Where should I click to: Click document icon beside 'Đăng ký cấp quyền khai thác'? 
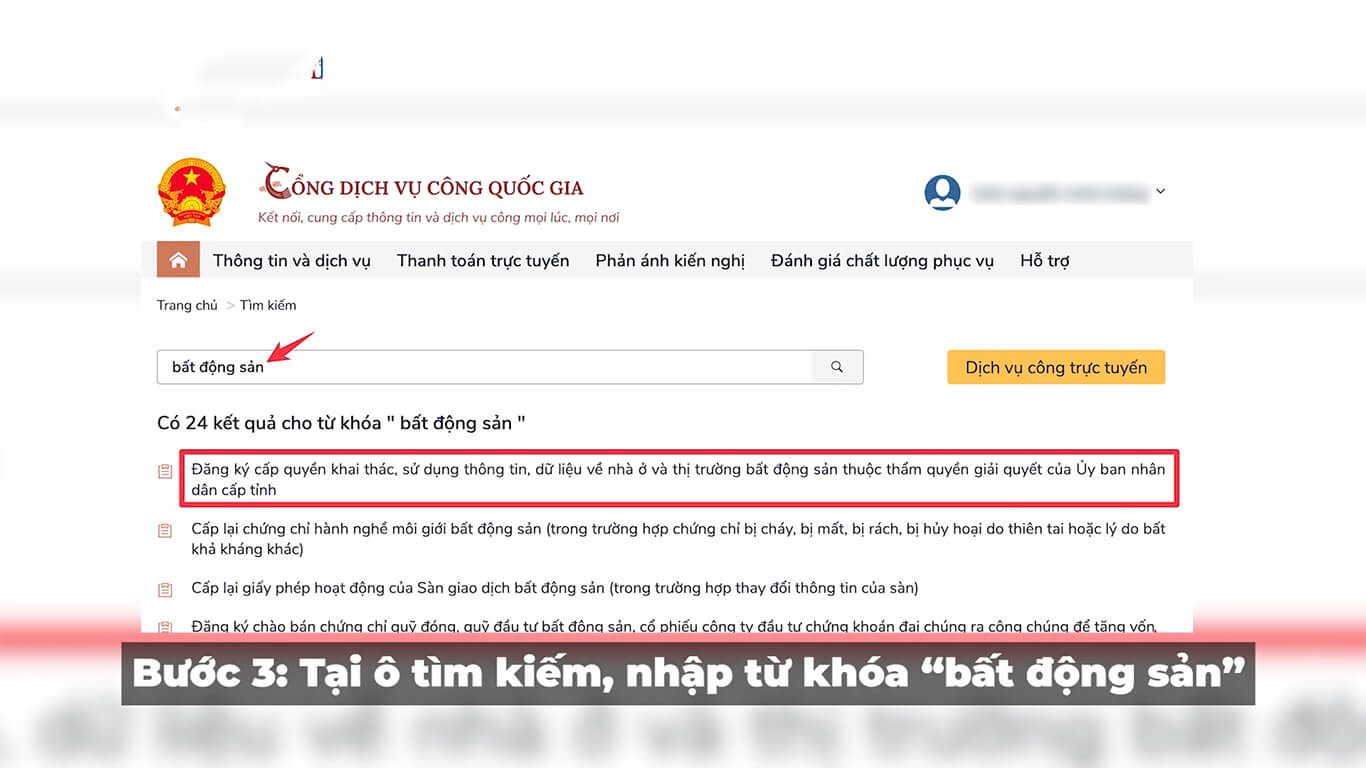click(165, 471)
